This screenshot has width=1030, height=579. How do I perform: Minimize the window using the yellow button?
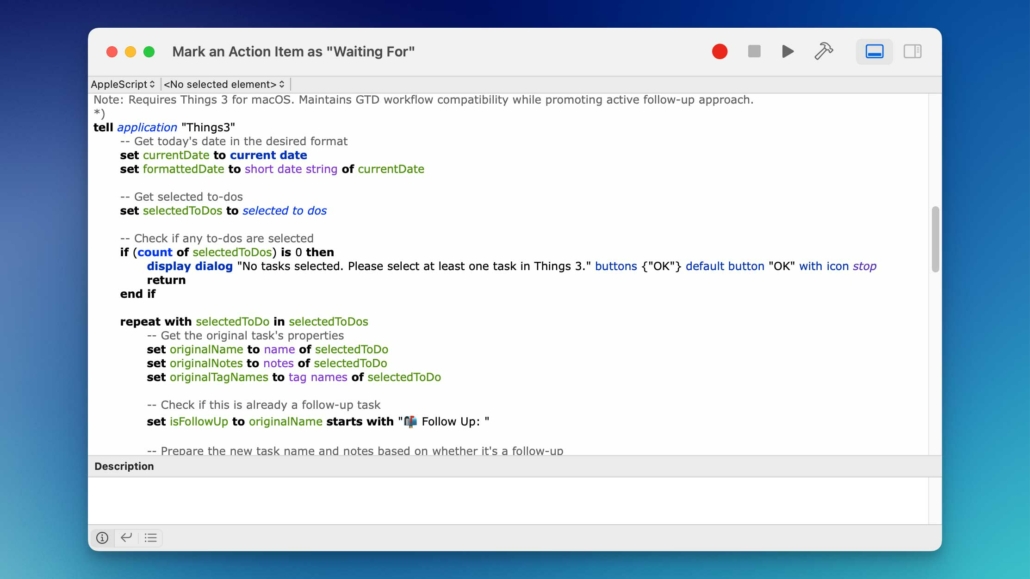click(130, 52)
